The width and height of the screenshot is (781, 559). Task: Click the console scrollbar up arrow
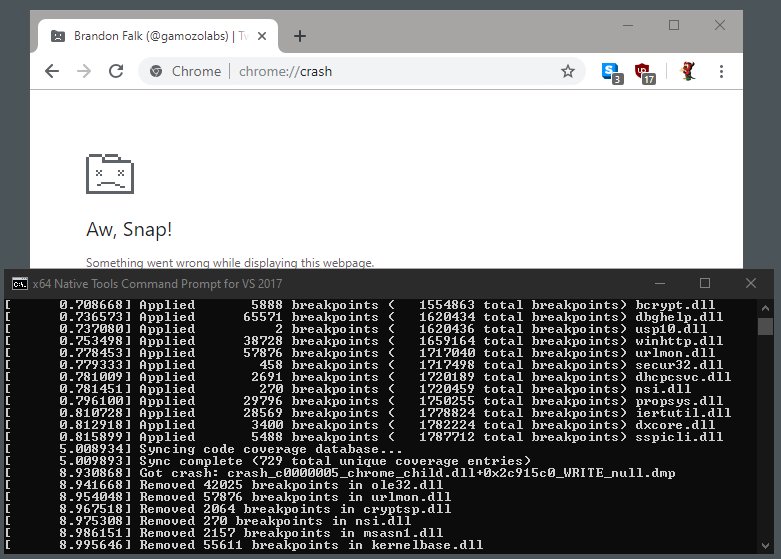point(765,308)
